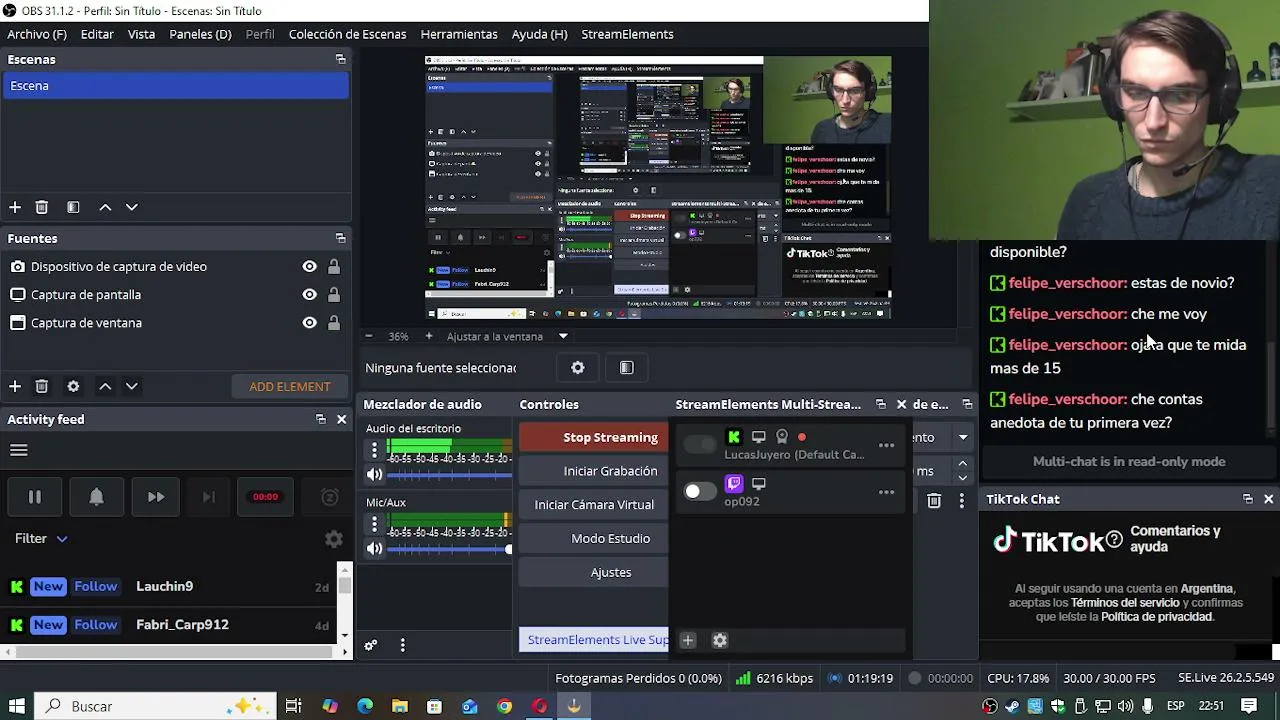Open Multi-Stream settings gear
Screen dimensions: 1280x720
point(720,641)
